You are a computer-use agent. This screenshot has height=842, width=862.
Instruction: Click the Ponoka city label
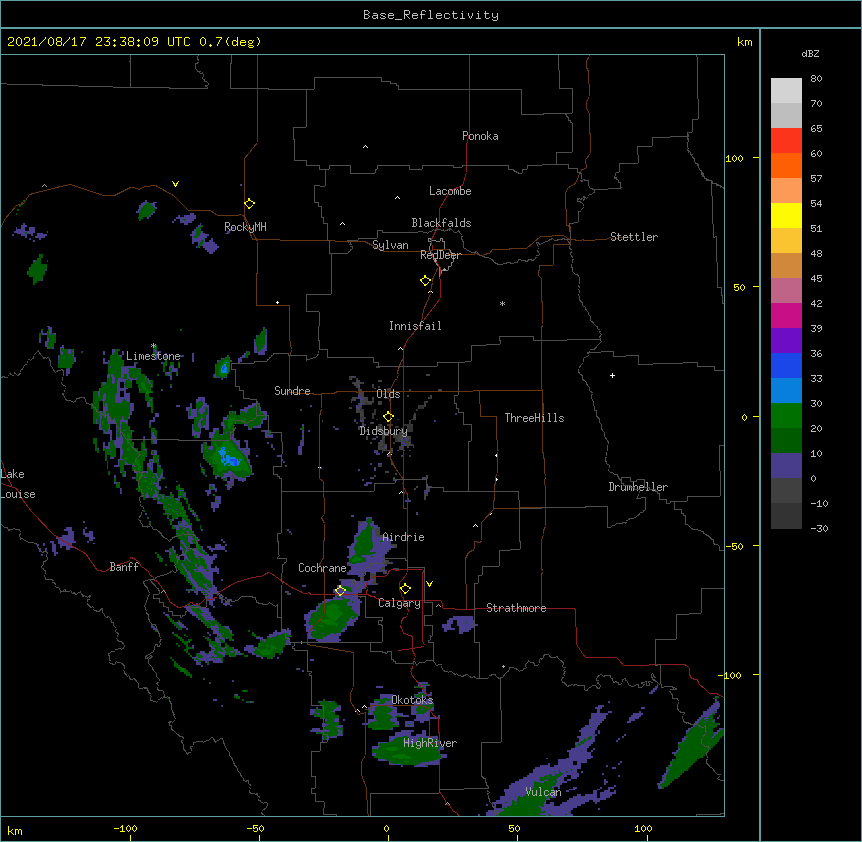[x=480, y=136]
